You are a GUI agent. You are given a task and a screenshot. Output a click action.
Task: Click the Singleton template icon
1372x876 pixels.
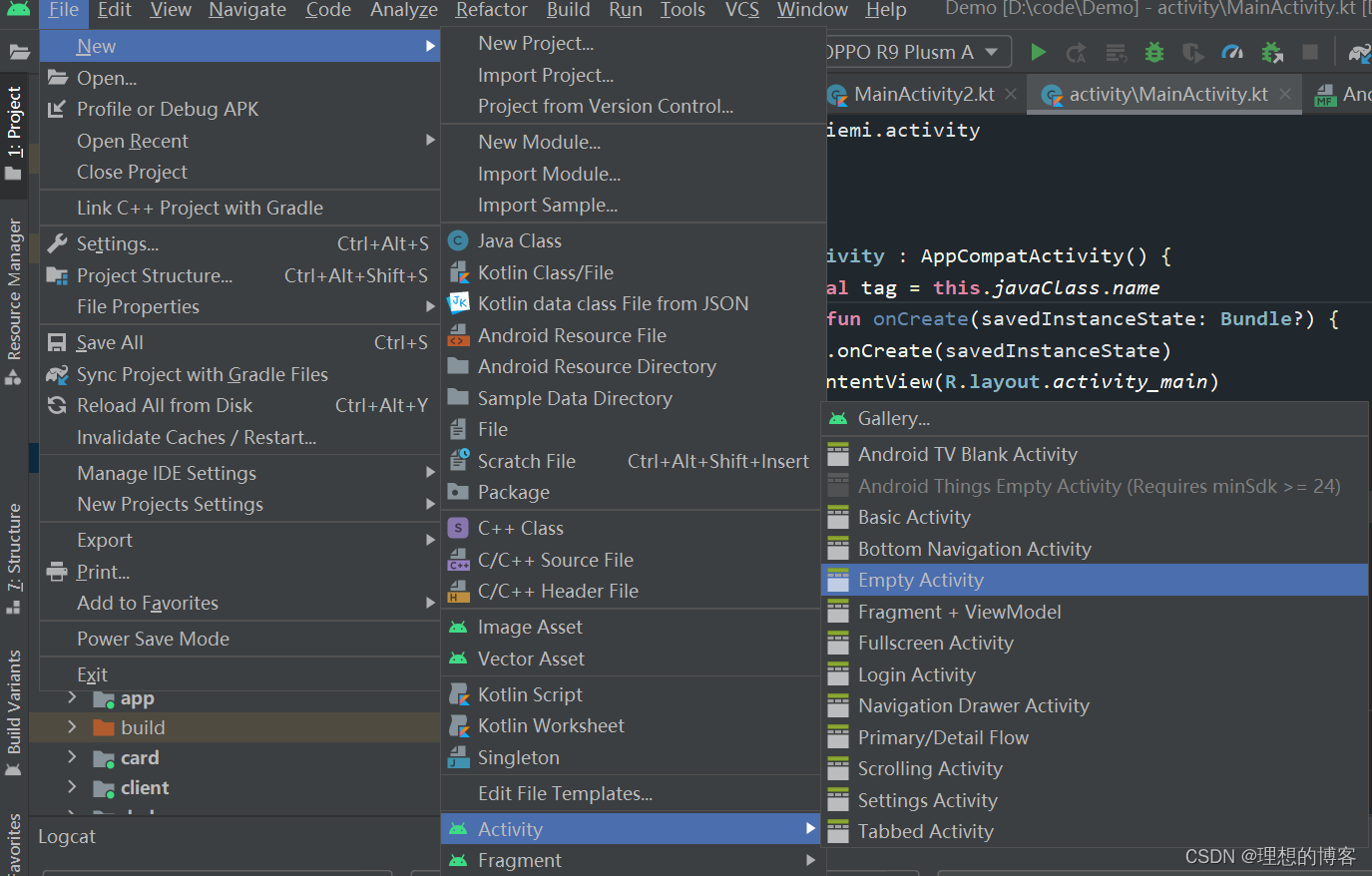458,757
